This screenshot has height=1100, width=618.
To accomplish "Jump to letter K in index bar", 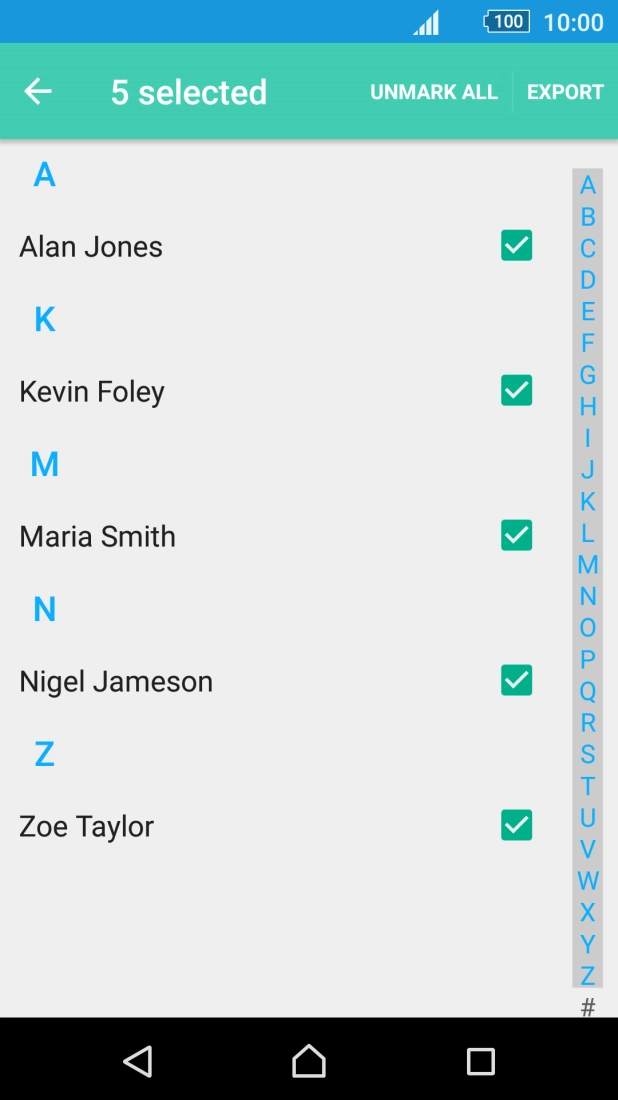I will point(588,501).
